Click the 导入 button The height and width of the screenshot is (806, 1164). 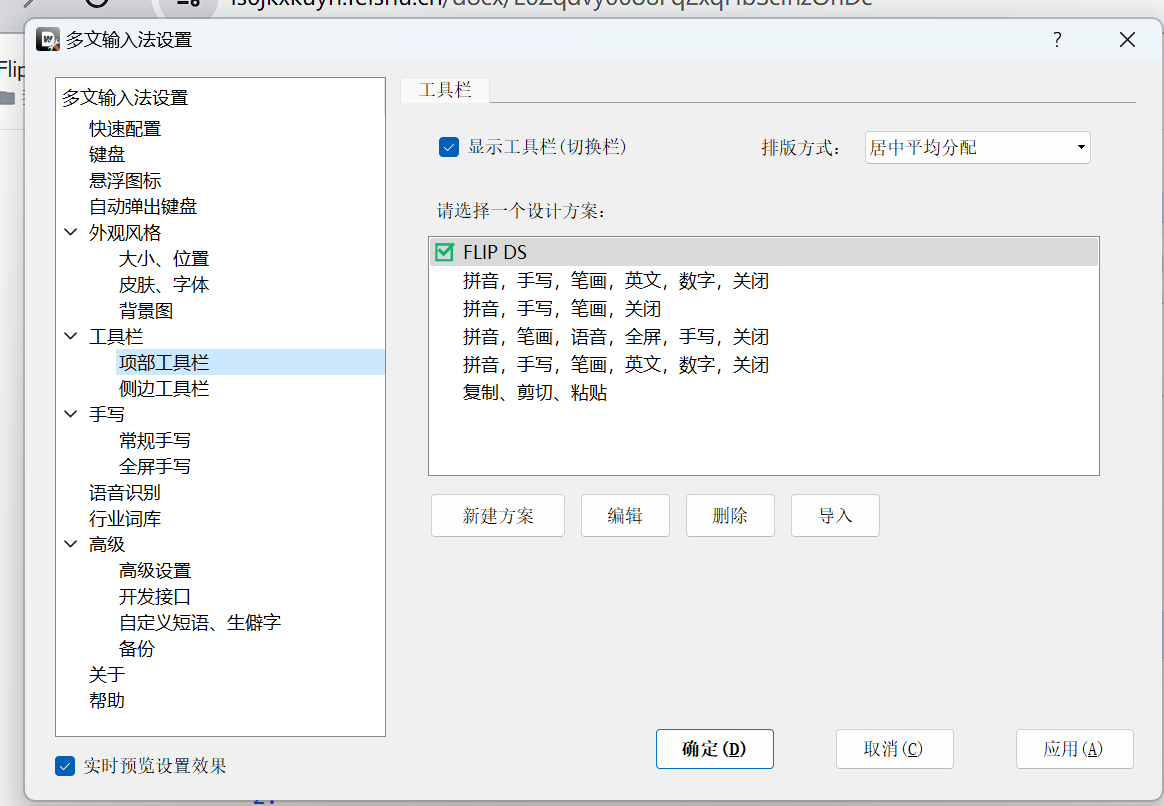(835, 516)
